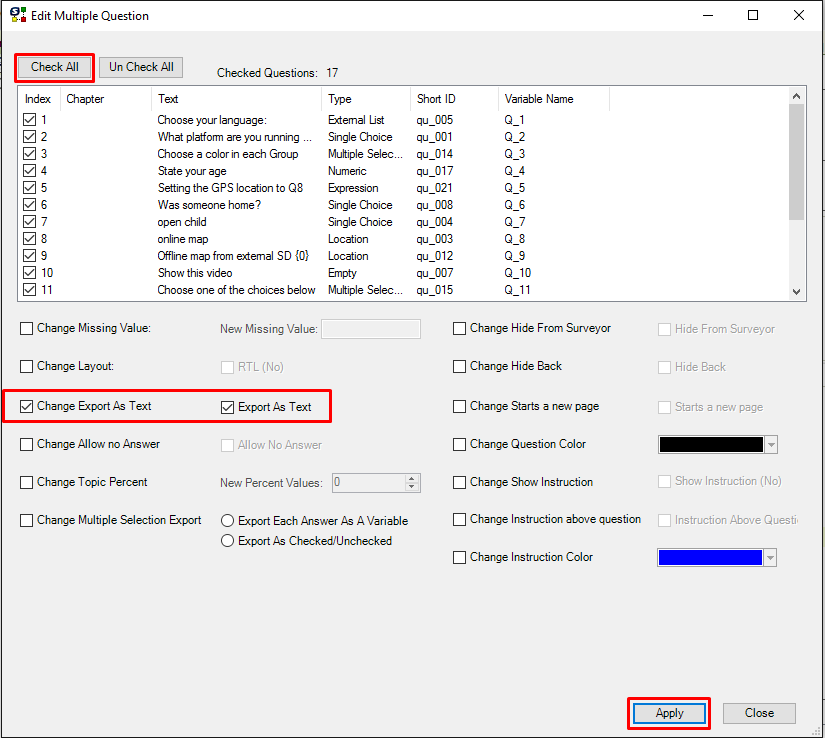Uncheck question 4 'State your age'
The image size is (825, 738).
pos(29,171)
